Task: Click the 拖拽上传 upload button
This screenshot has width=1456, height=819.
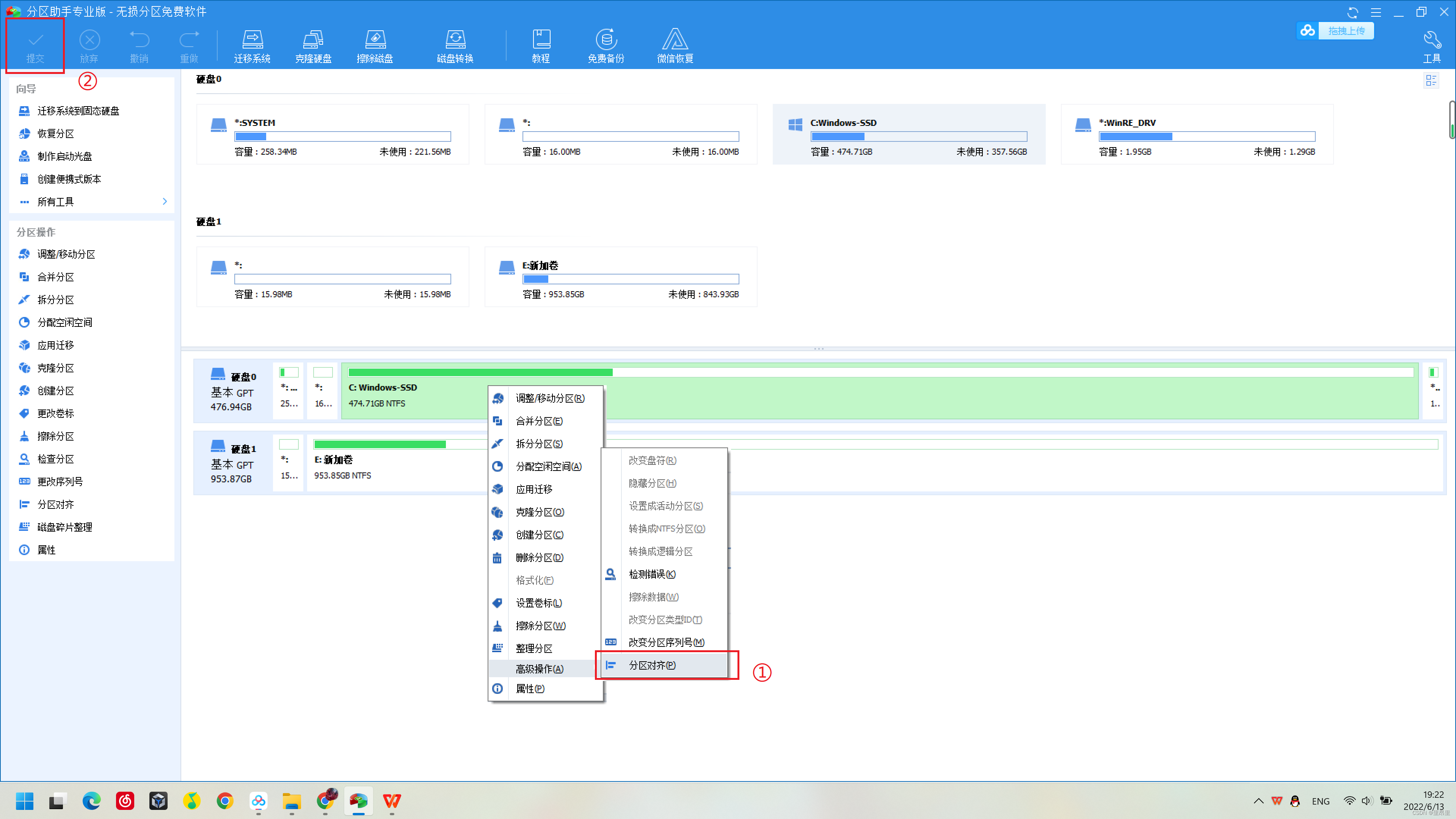Action: 1346,31
